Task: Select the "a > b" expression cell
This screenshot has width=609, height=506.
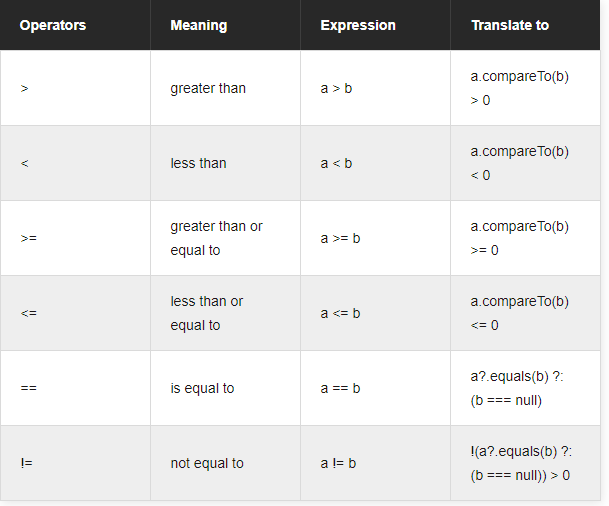Action: [336, 88]
